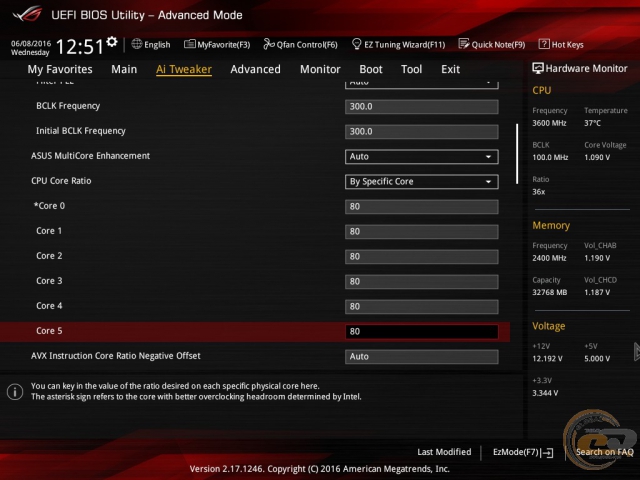The height and width of the screenshot is (480, 640).
Task: Open clock settings gear icon
Action: point(112,42)
